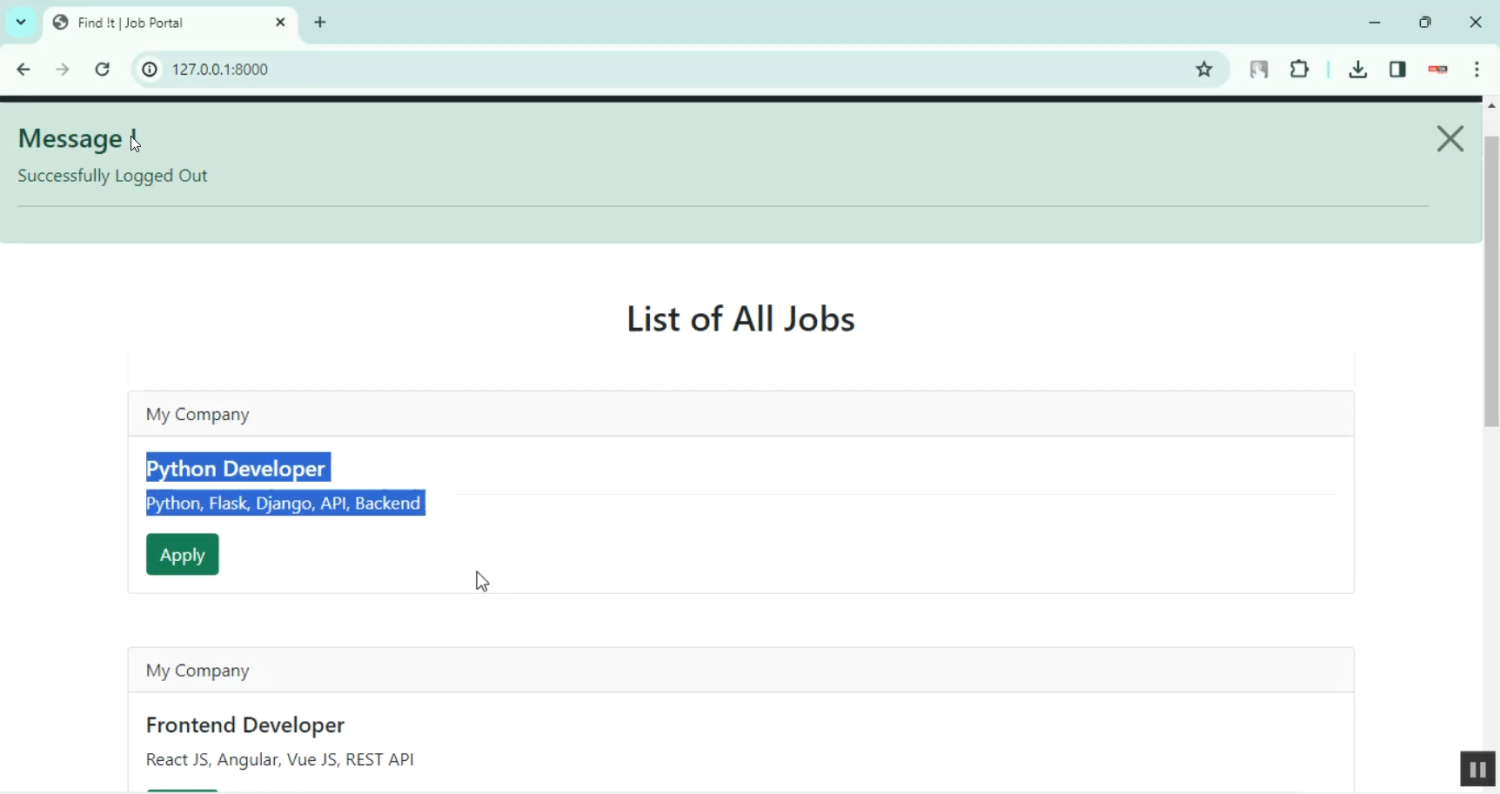Click the page vertical scrollbar thumb

pos(1491,280)
